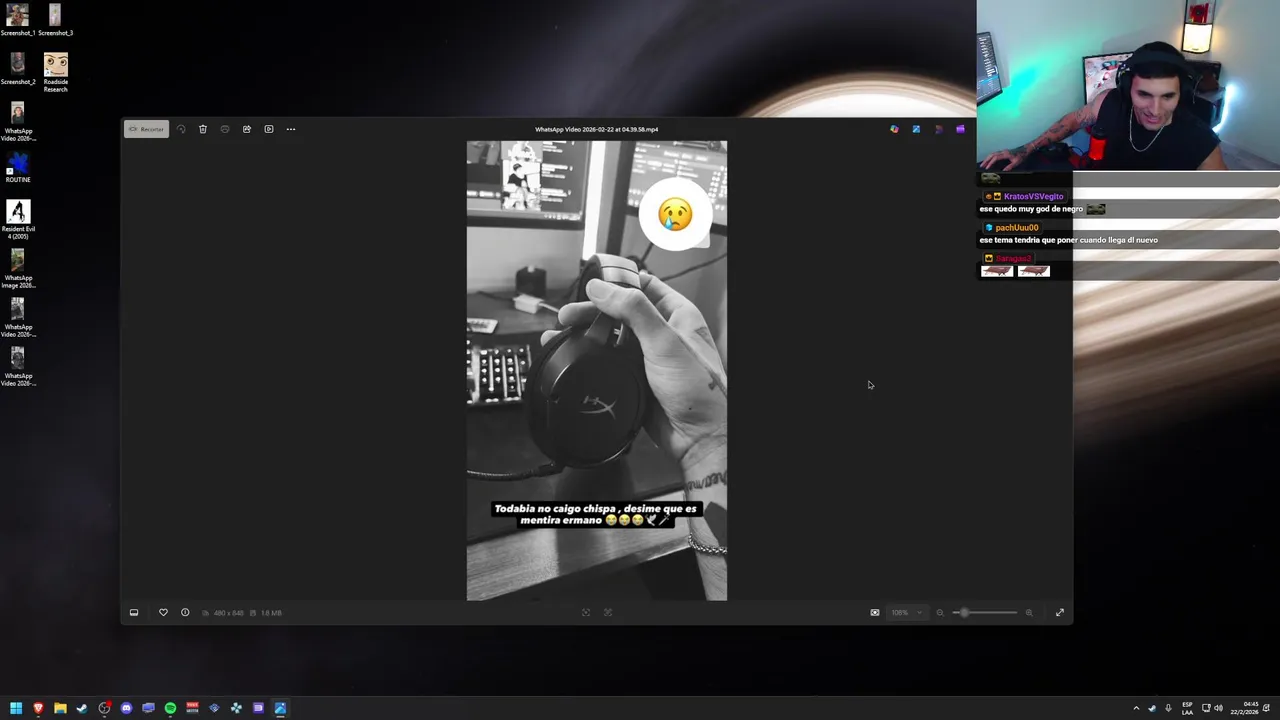
Task: Click the microphone icon in system tray
Action: pyautogui.click(x=1168, y=708)
